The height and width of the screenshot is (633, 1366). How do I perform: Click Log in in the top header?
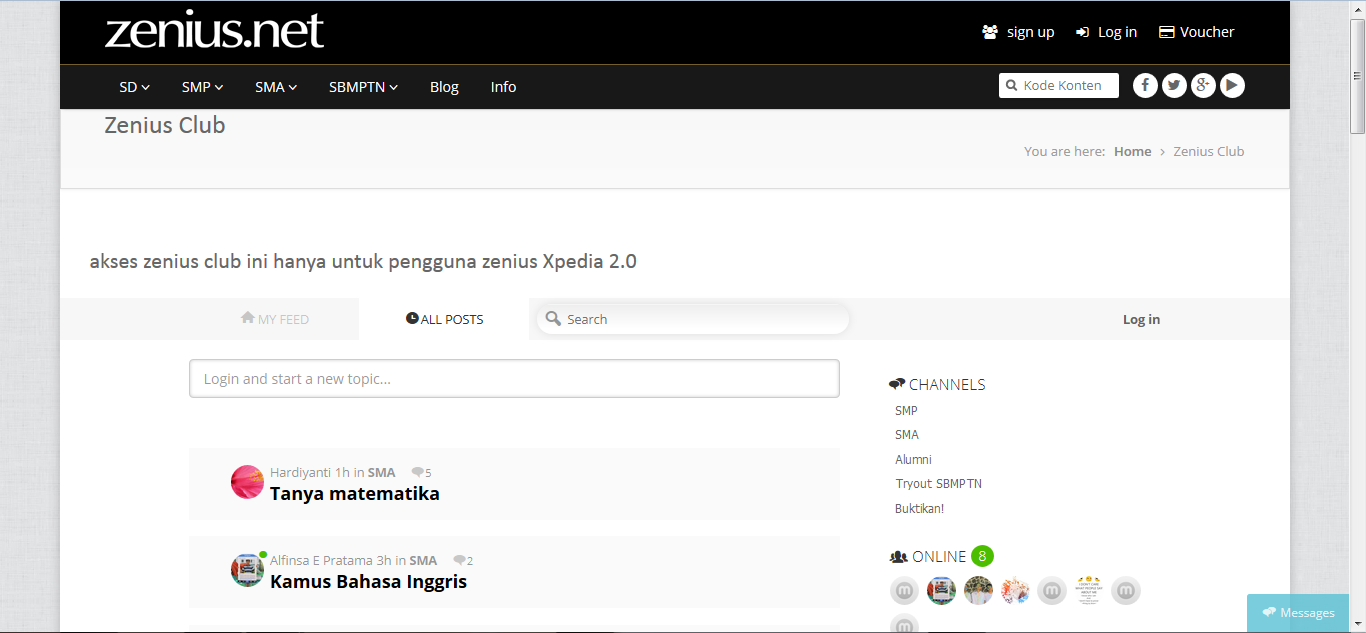pos(1106,32)
